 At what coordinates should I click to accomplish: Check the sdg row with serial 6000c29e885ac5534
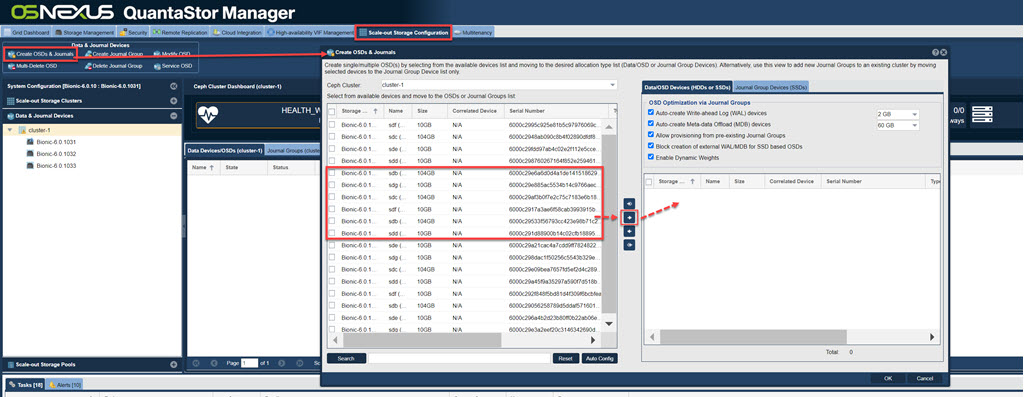pos(332,185)
